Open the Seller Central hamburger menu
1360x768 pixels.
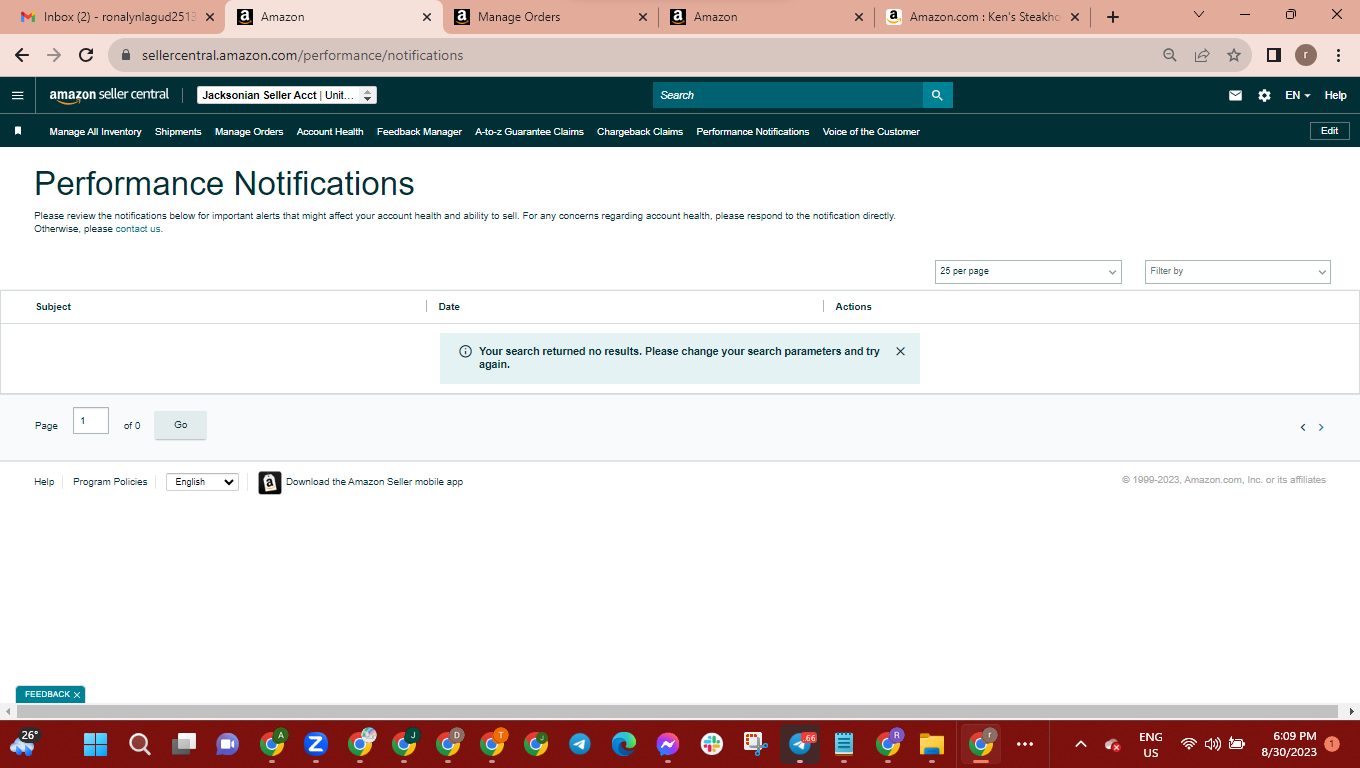pos(17,95)
